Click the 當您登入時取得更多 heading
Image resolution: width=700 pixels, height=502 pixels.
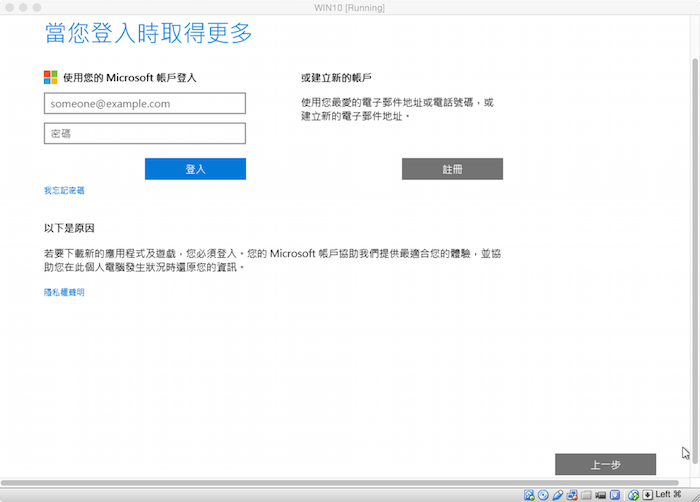click(148, 33)
